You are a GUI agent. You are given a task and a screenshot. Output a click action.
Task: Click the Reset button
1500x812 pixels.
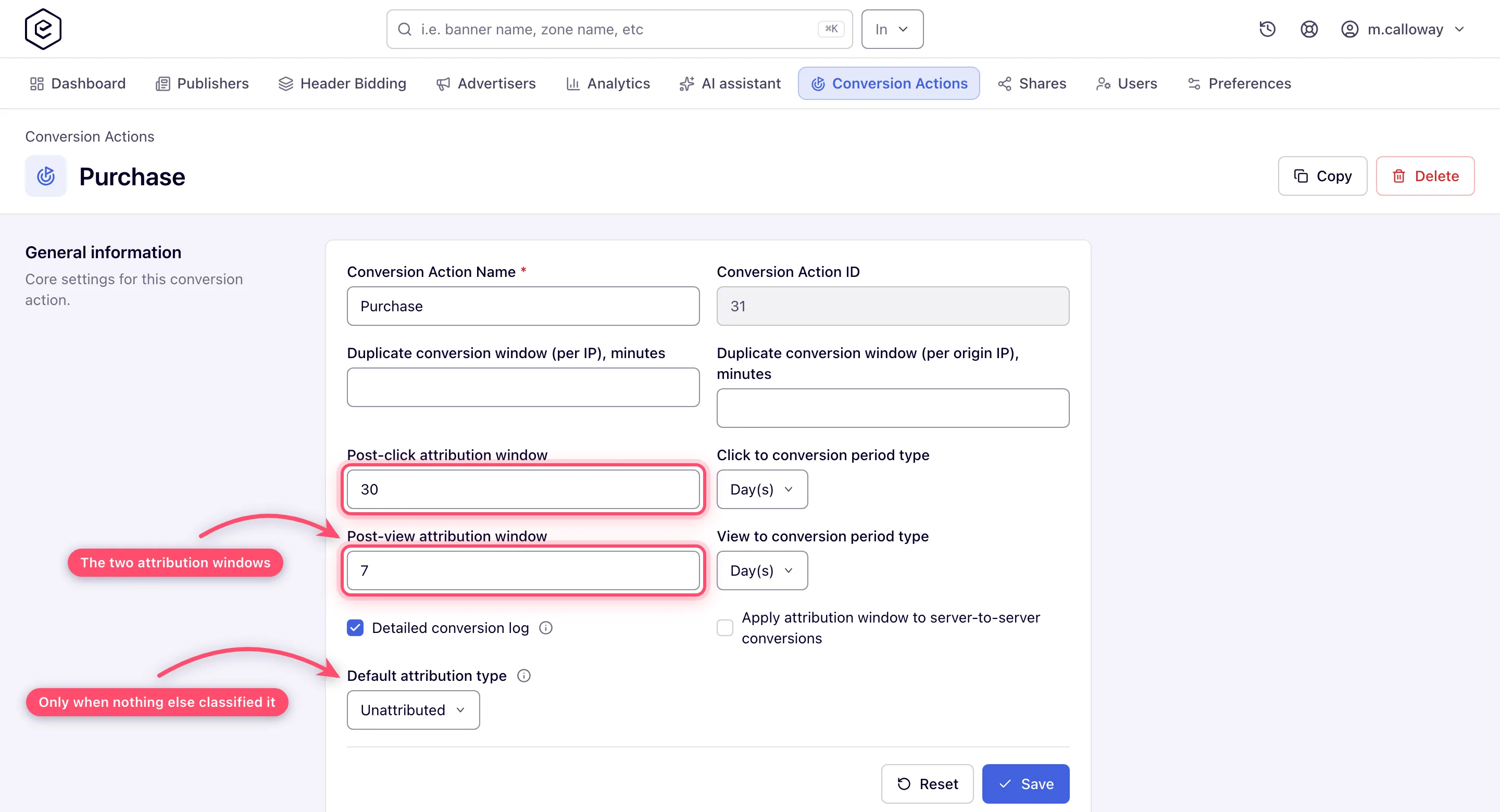[x=927, y=783]
